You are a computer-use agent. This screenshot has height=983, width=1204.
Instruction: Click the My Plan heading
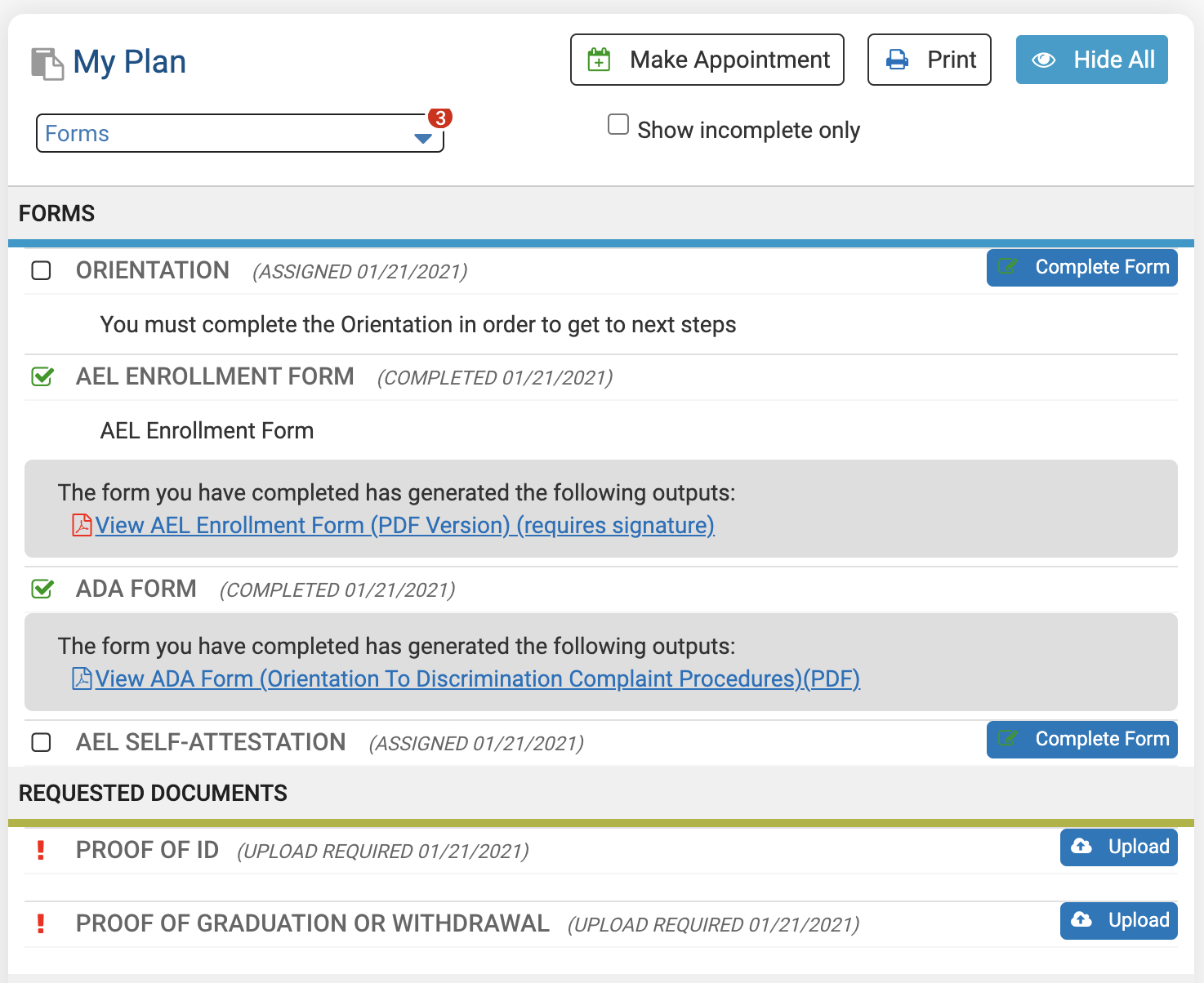click(130, 62)
